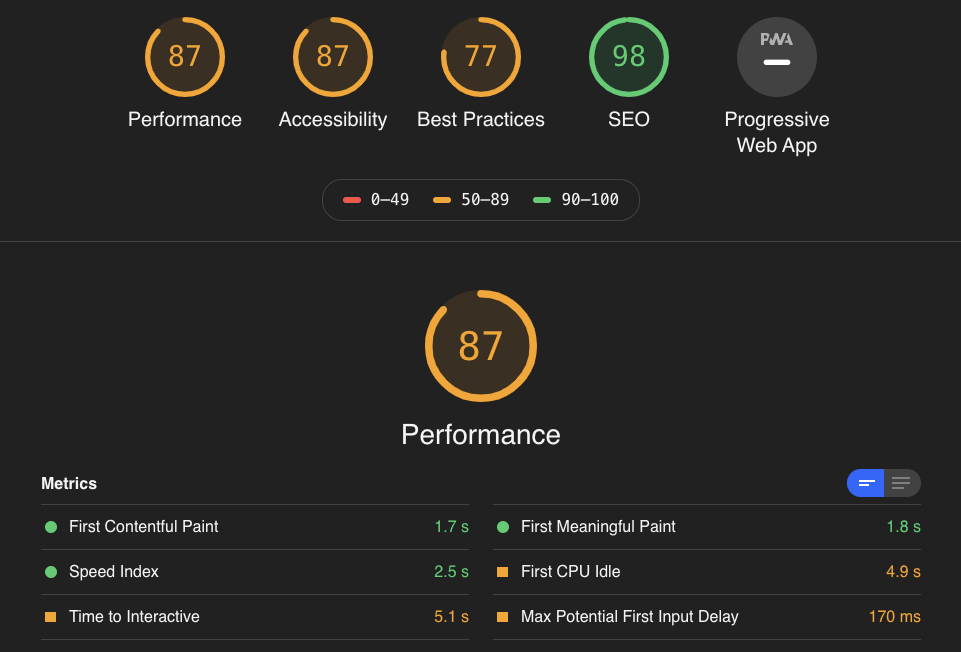
Task: Switch Metrics to expanded description view
Action: (902, 484)
